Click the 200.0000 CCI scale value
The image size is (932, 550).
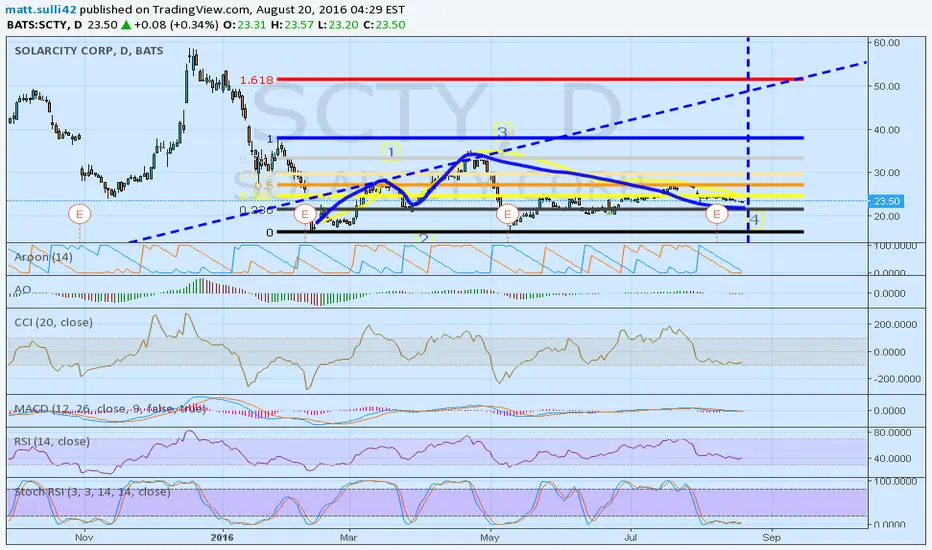pyautogui.click(x=897, y=325)
